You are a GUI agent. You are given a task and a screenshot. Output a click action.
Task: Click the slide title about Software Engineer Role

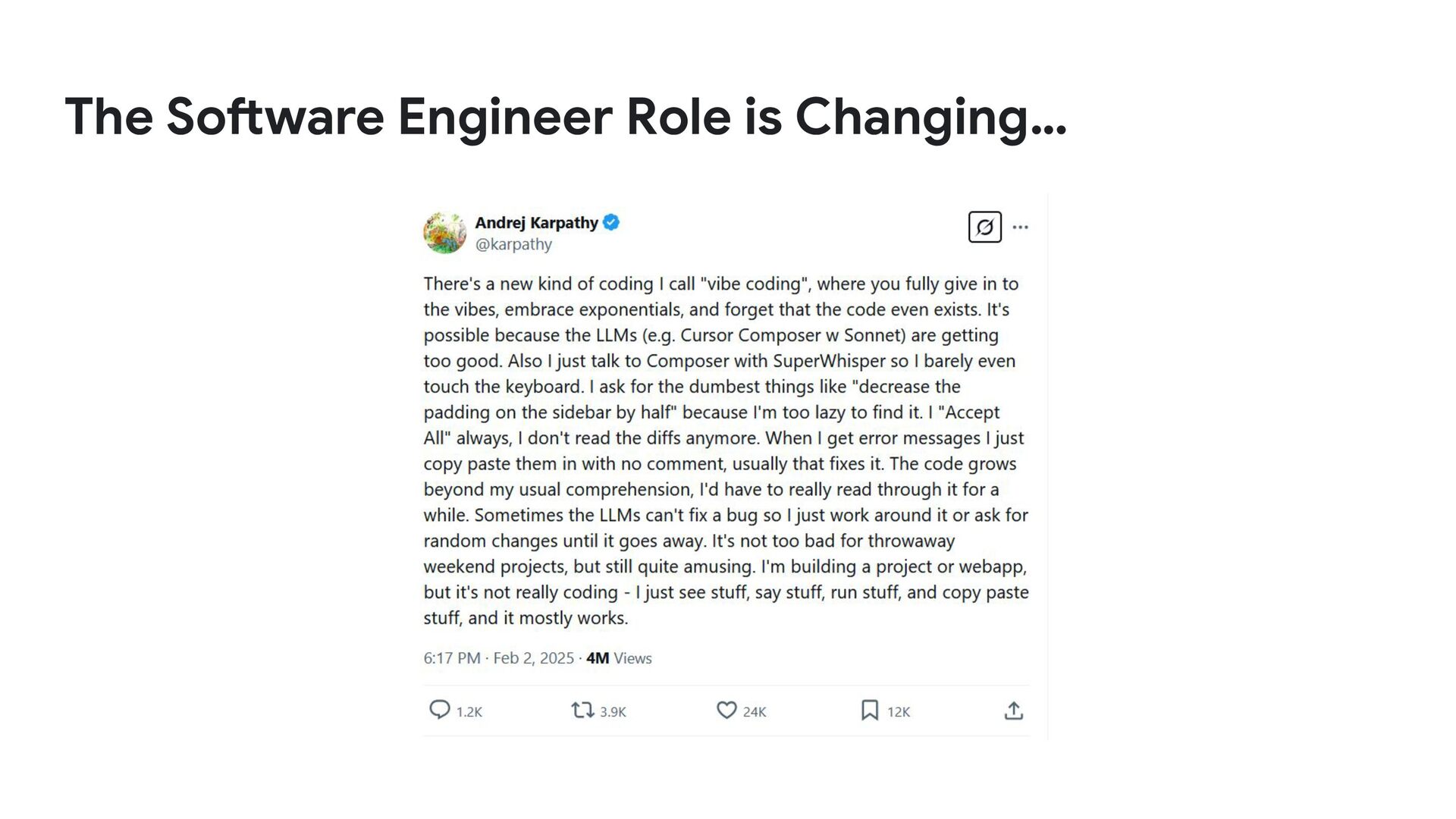[566, 117]
